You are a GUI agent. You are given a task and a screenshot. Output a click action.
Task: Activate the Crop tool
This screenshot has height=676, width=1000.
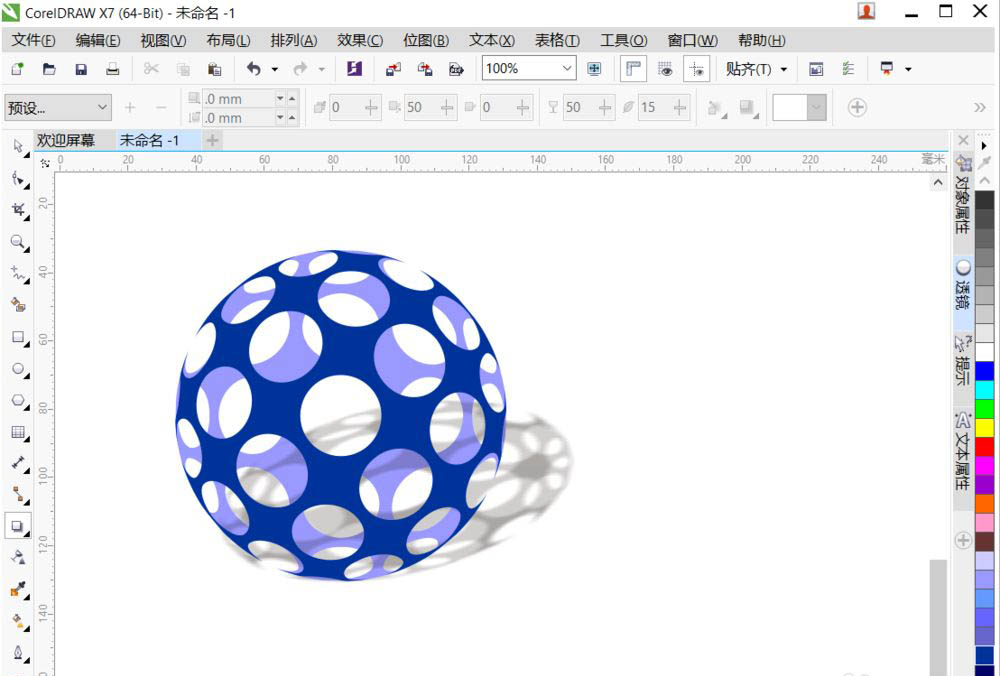[18, 210]
